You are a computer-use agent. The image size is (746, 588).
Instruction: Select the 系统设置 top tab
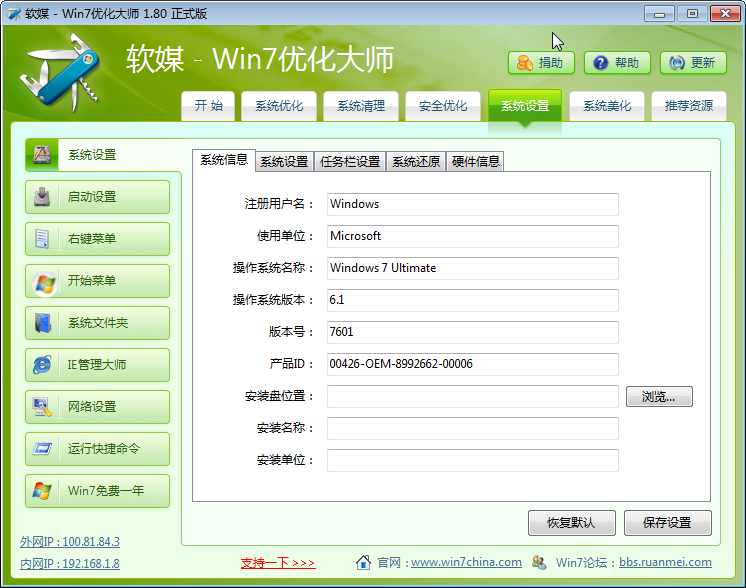click(x=525, y=106)
